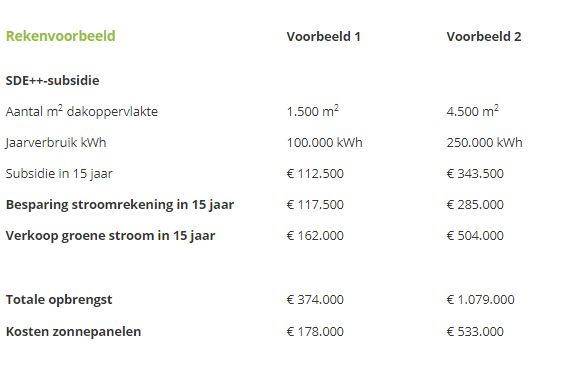
Task: Select the 250.000 kWh value
Action: (484, 142)
